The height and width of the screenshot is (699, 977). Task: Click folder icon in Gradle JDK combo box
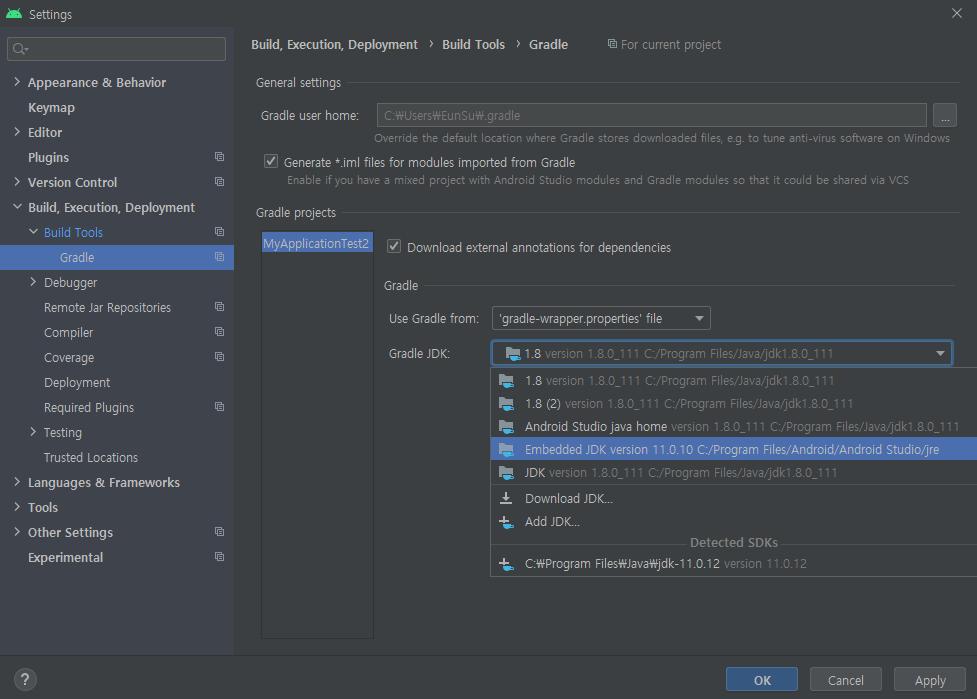coord(513,354)
